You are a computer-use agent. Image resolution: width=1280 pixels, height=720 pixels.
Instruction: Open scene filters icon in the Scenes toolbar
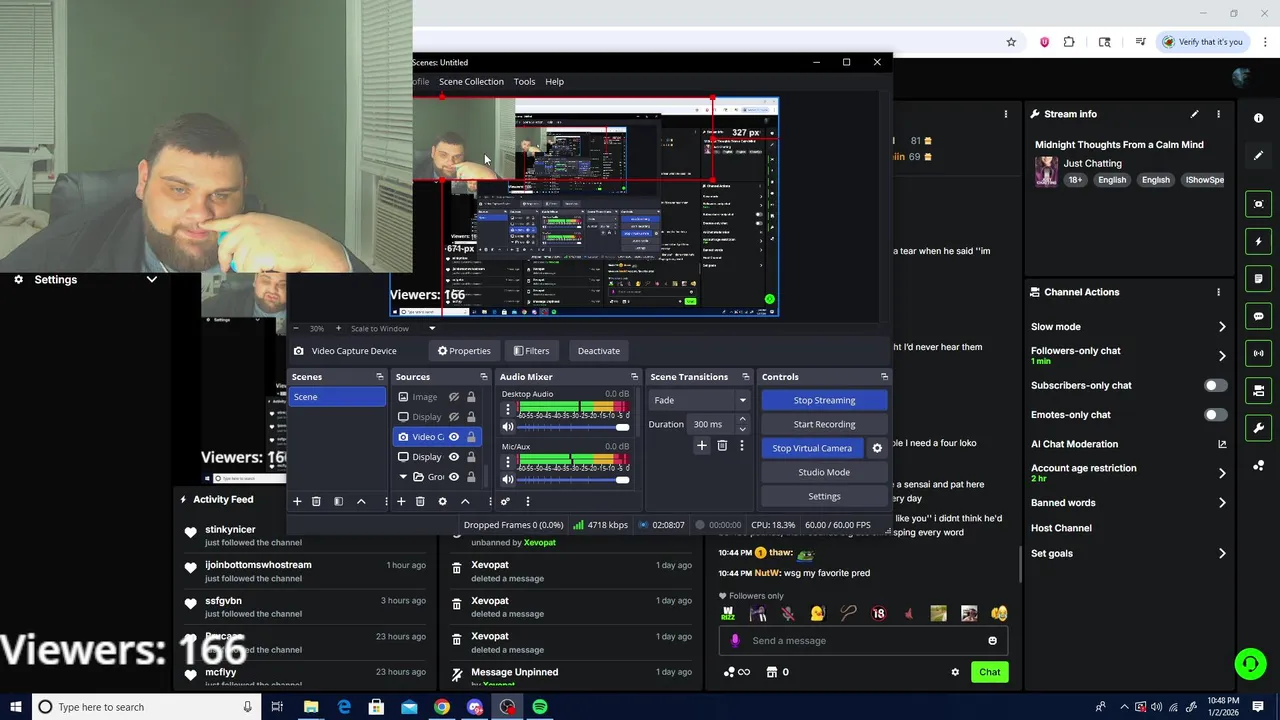pos(338,501)
